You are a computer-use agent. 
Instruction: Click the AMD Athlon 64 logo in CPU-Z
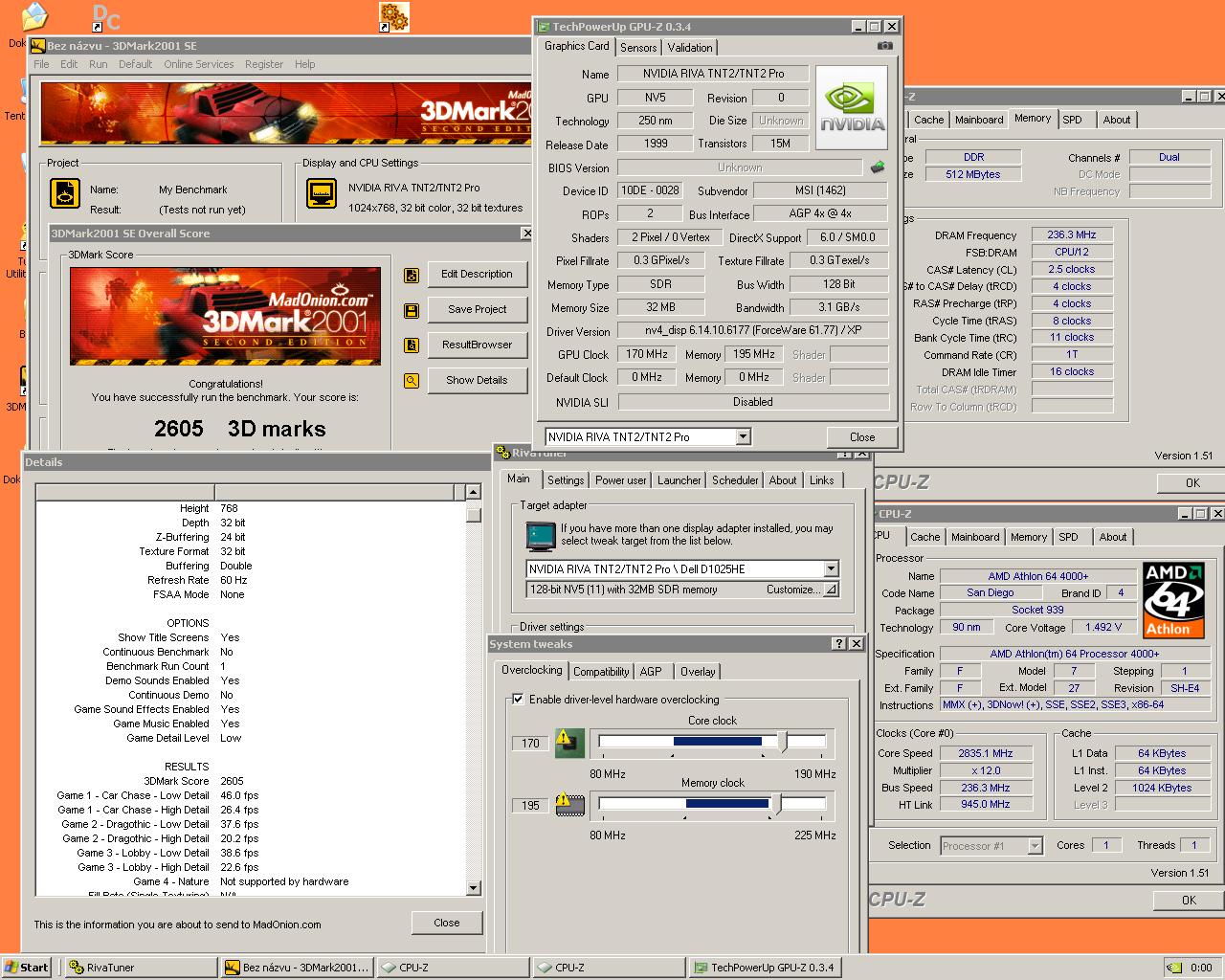coord(1173,600)
